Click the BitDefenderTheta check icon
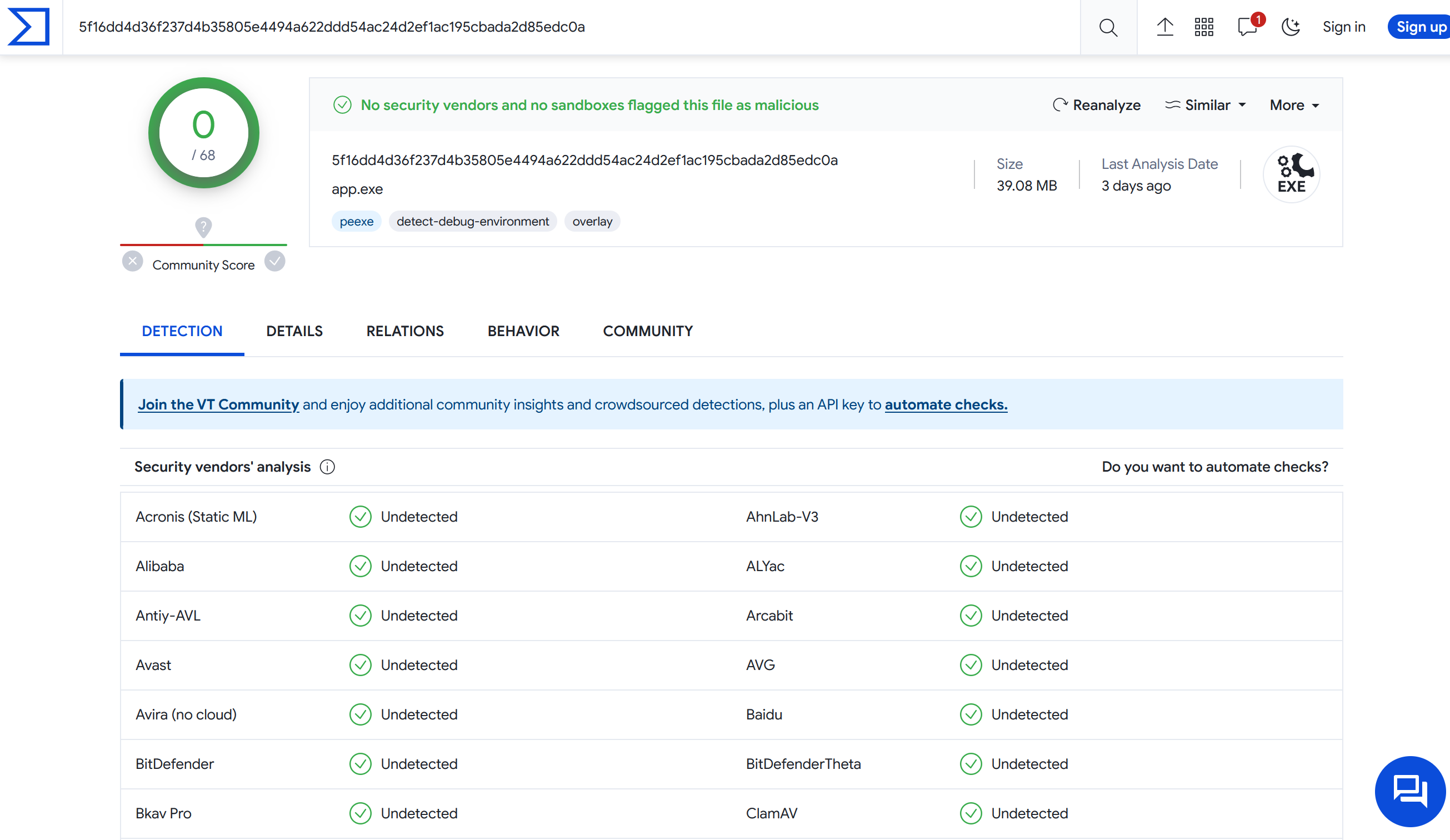 click(x=970, y=764)
